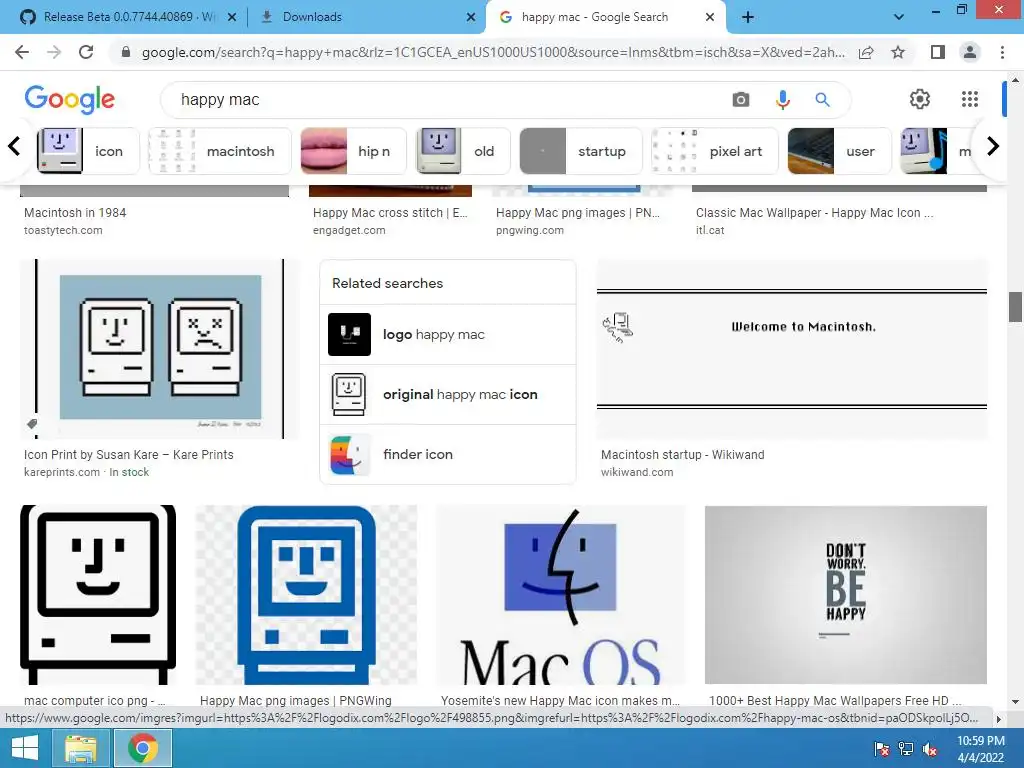
Task: Open File Explorer from taskbar
Action: (x=81, y=748)
